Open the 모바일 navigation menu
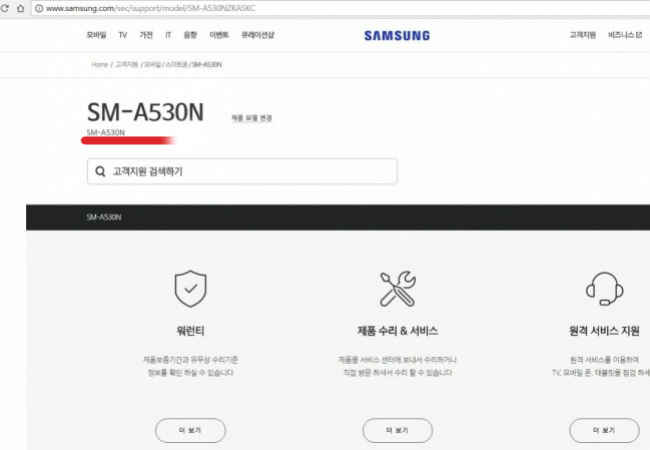Image resolution: width=650 pixels, height=450 pixels. [x=96, y=35]
